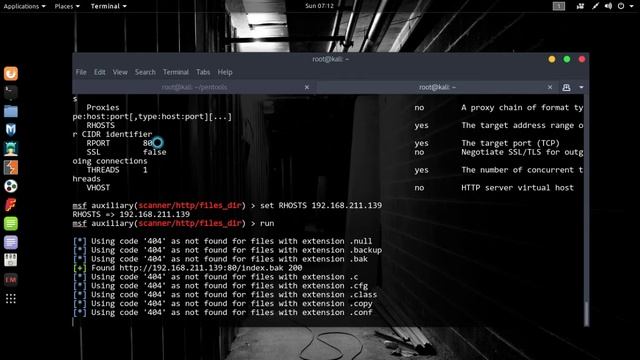Screen dimensions: 640x360
Task: Click the power icon in top bar
Action: click(621, 6)
